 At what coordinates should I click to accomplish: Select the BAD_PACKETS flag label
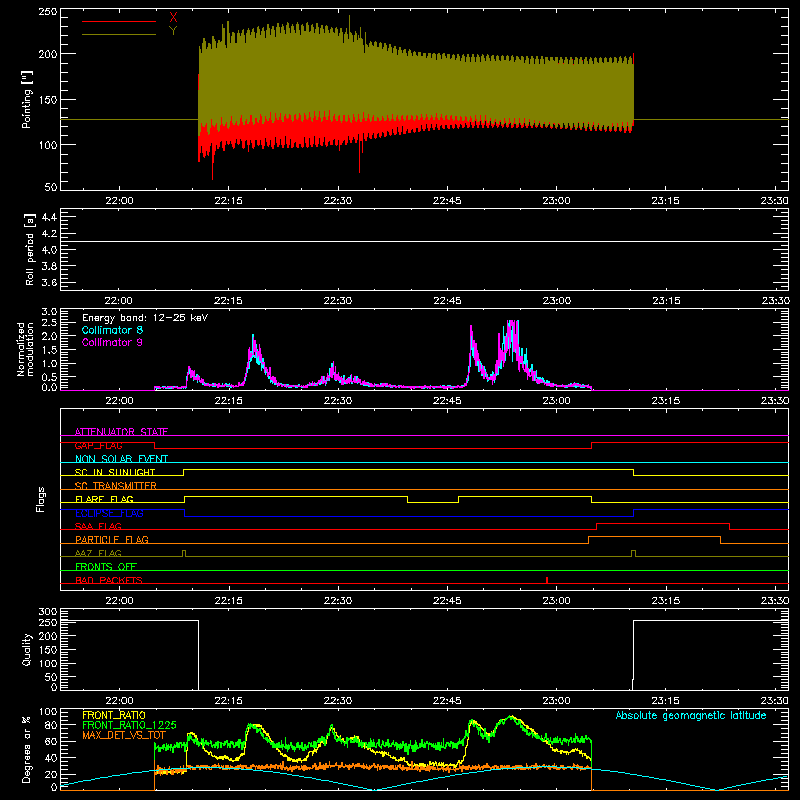pyautogui.click(x=109, y=580)
